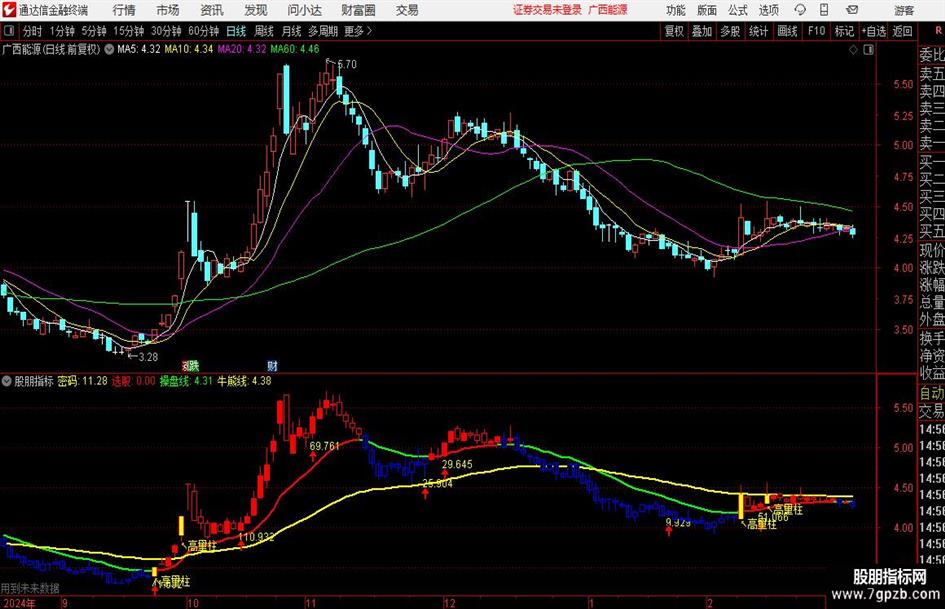Click the 画线 drawing tool button
945x609 pixels.
pos(787,31)
